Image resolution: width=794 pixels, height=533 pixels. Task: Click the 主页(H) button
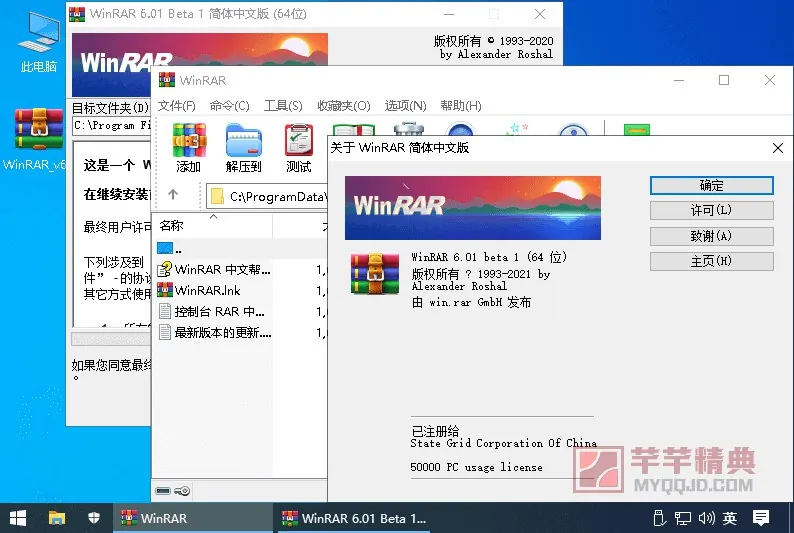pos(711,261)
